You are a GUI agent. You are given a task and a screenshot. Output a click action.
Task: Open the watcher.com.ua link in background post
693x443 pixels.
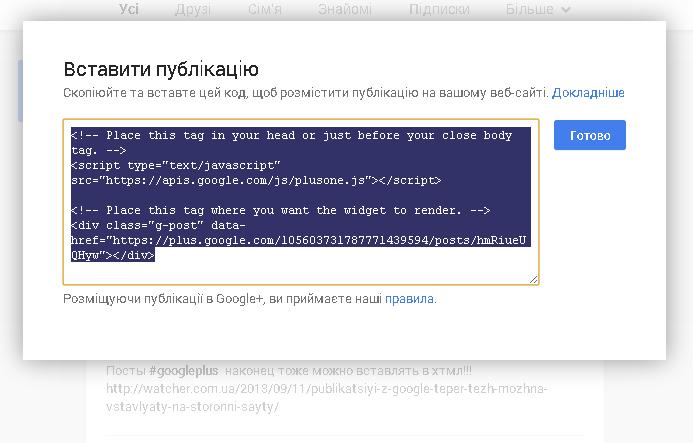point(326,397)
